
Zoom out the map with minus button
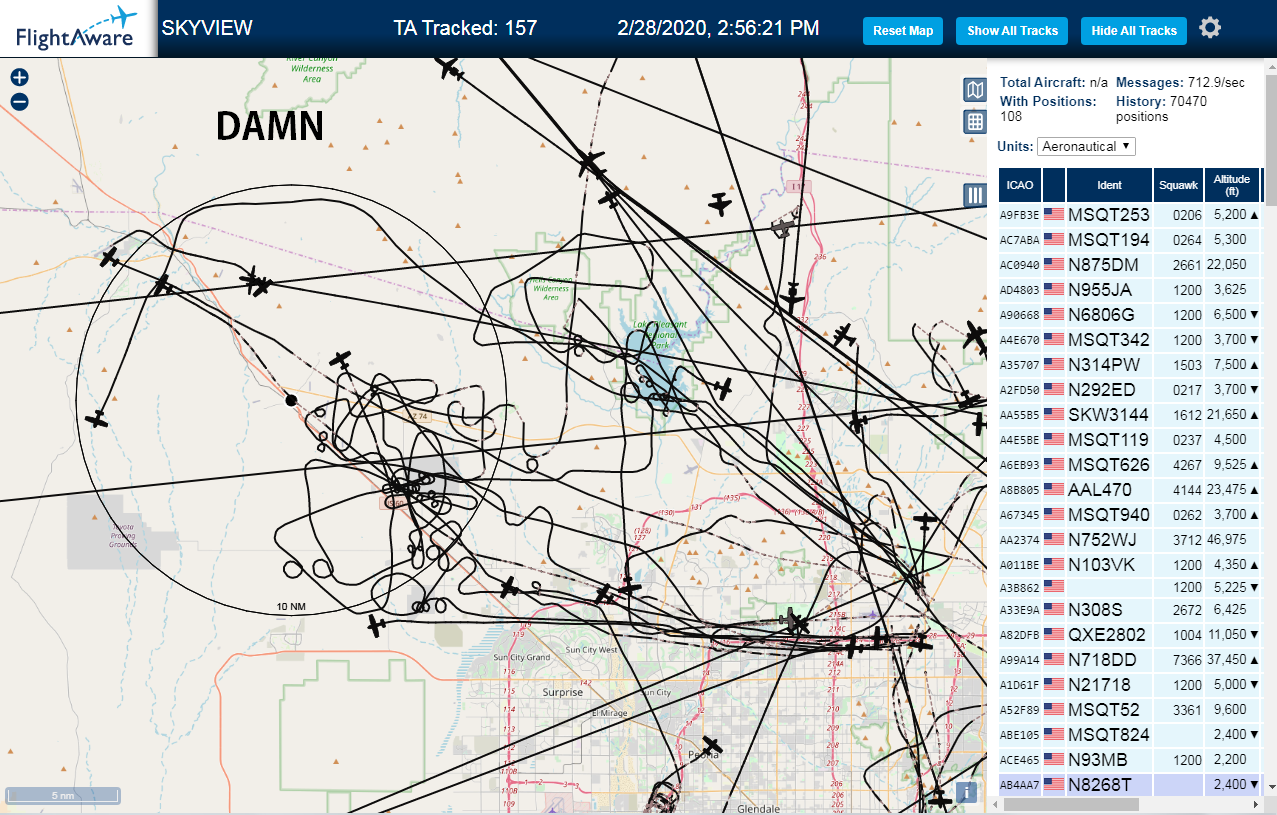pos(19,101)
